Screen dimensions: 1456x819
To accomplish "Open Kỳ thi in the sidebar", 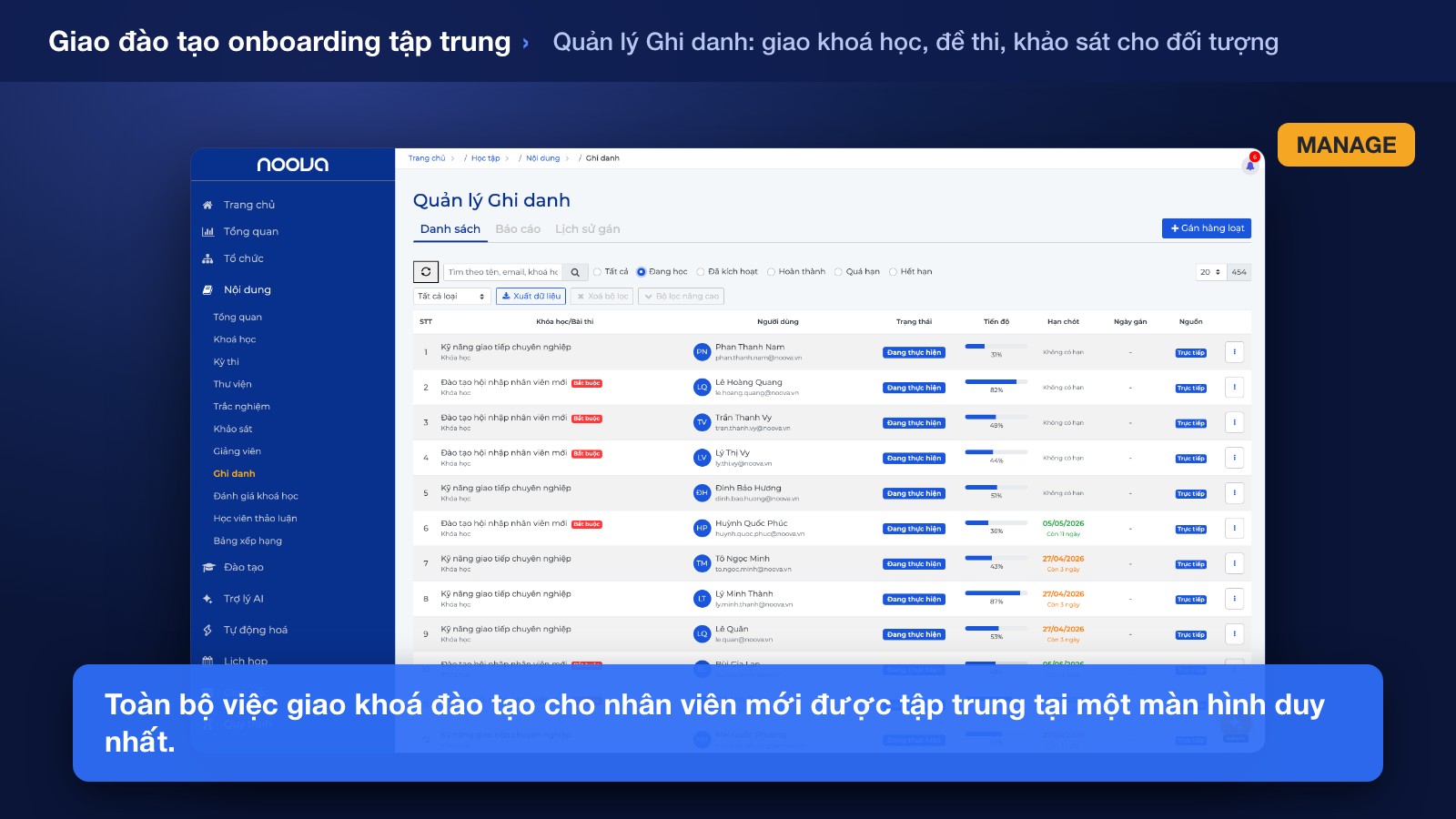I will 227,361.
